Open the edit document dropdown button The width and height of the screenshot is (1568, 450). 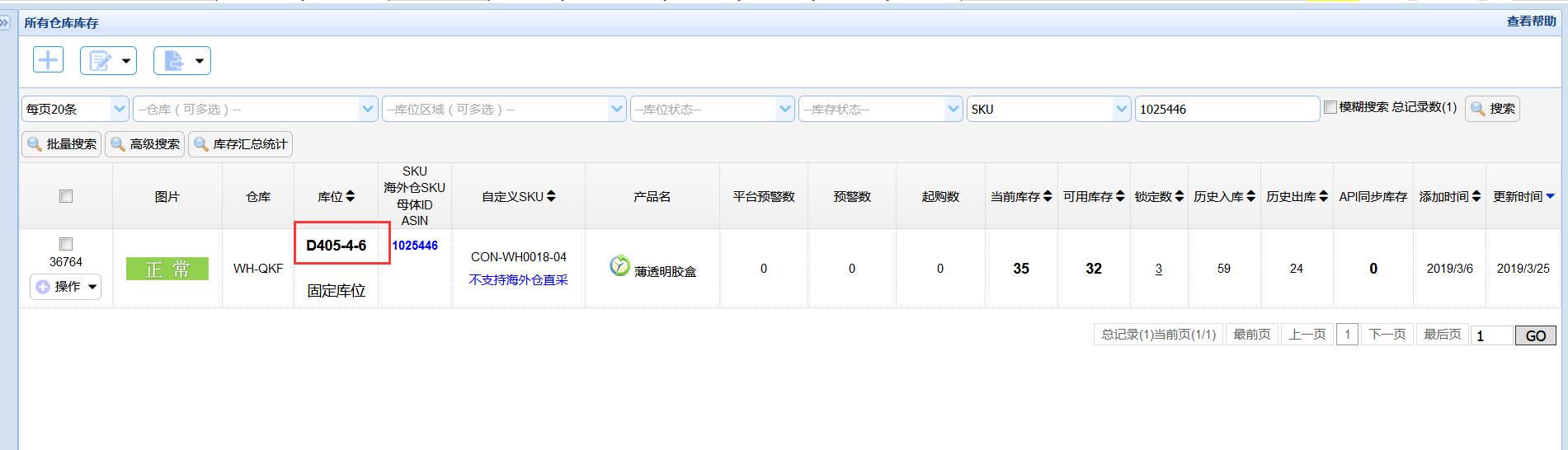pyautogui.click(x=108, y=60)
